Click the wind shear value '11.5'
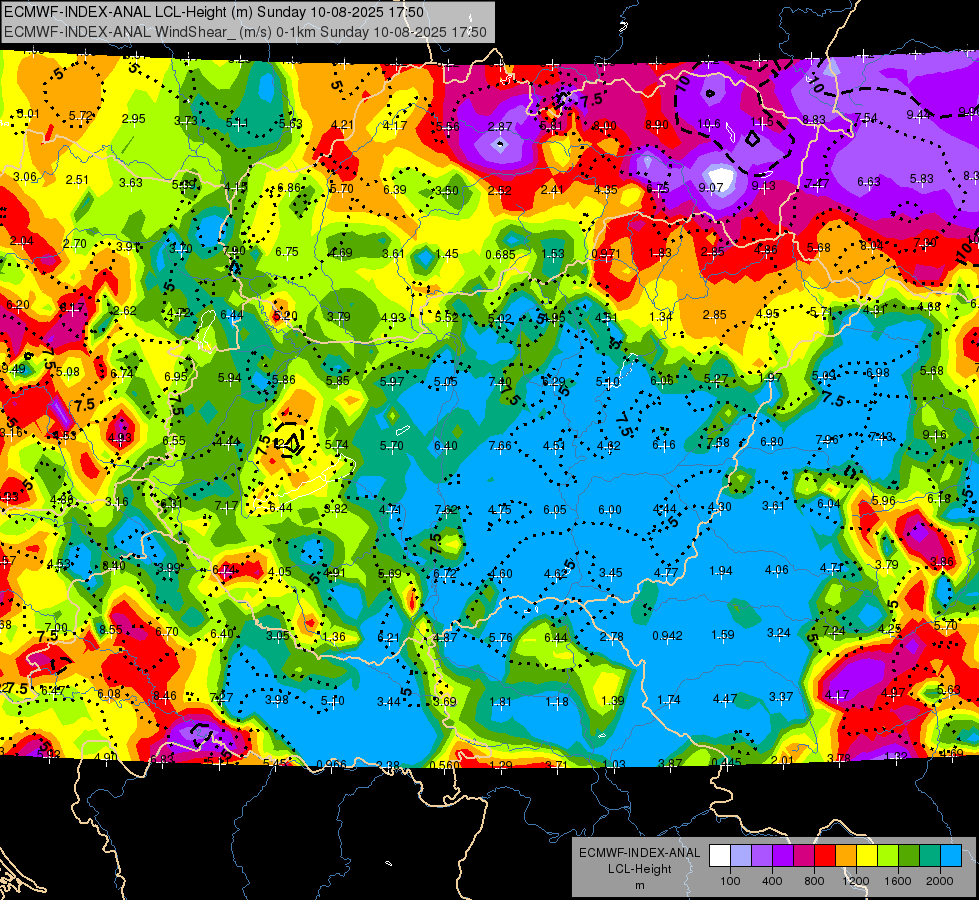Viewport: 979px width, 900px height. pos(762,122)
